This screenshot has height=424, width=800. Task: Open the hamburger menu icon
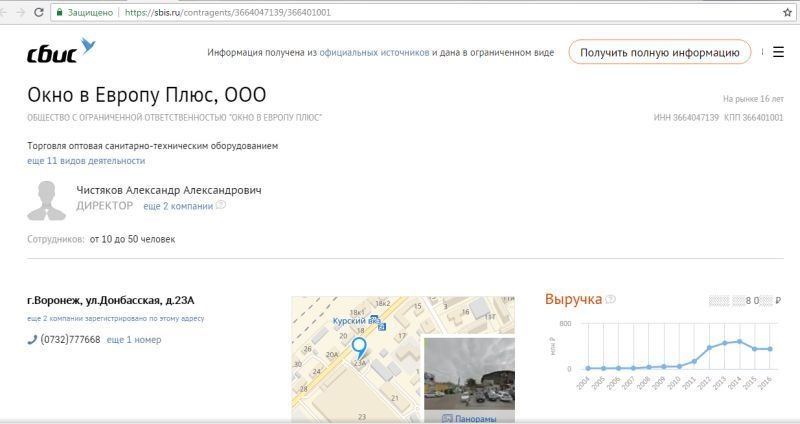[778, 52]
